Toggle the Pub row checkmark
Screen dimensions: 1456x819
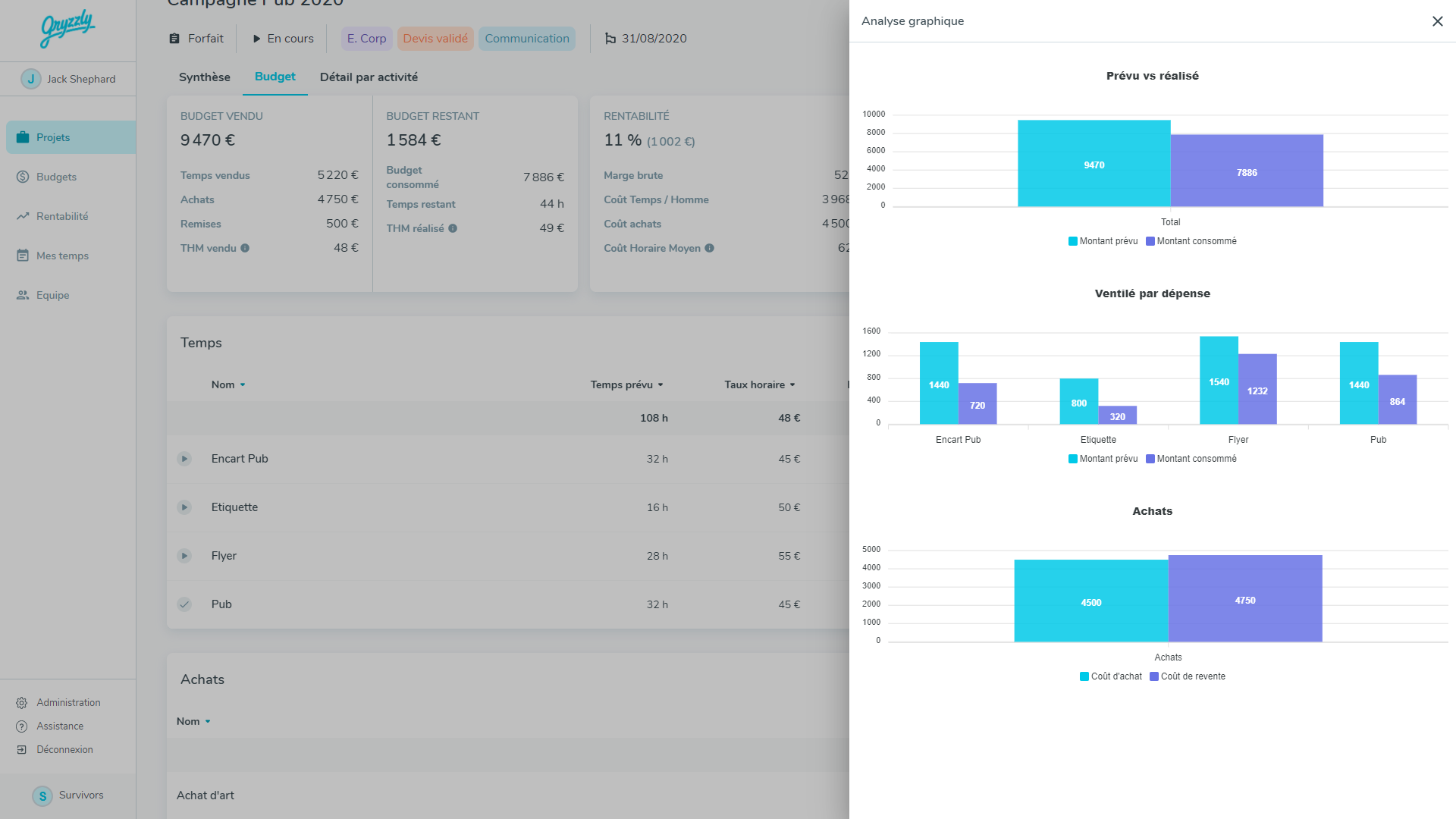coord(184,604)
